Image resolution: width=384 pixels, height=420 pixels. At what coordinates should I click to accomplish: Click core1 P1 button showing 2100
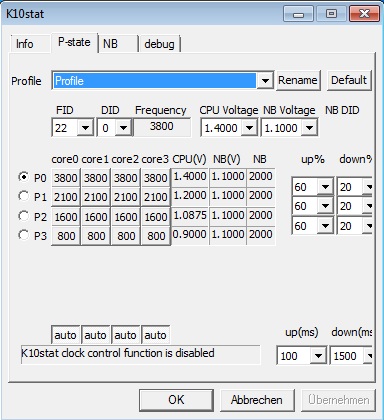[x=96, y=197]
